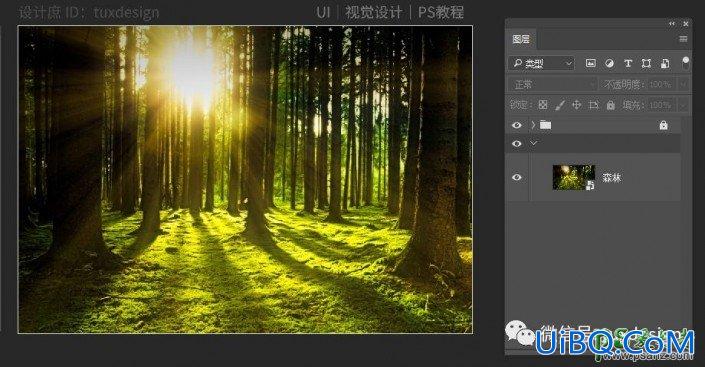
Task: Click the lock icon on the group row
Action: tap(663, 125)
